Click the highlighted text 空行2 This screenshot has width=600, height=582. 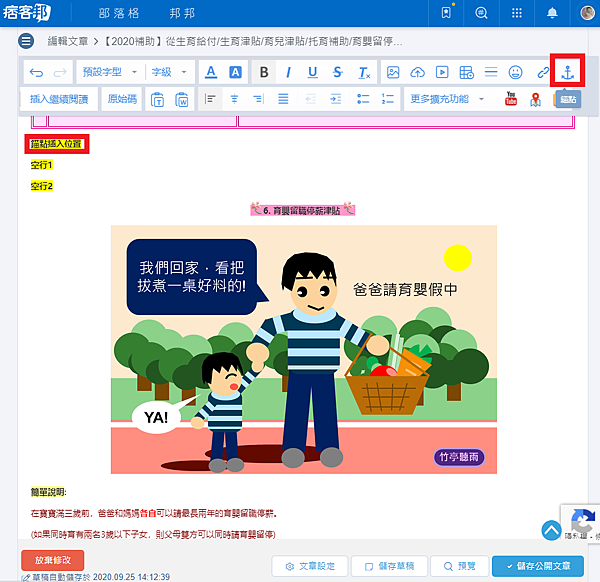click(x=41, y=186)
